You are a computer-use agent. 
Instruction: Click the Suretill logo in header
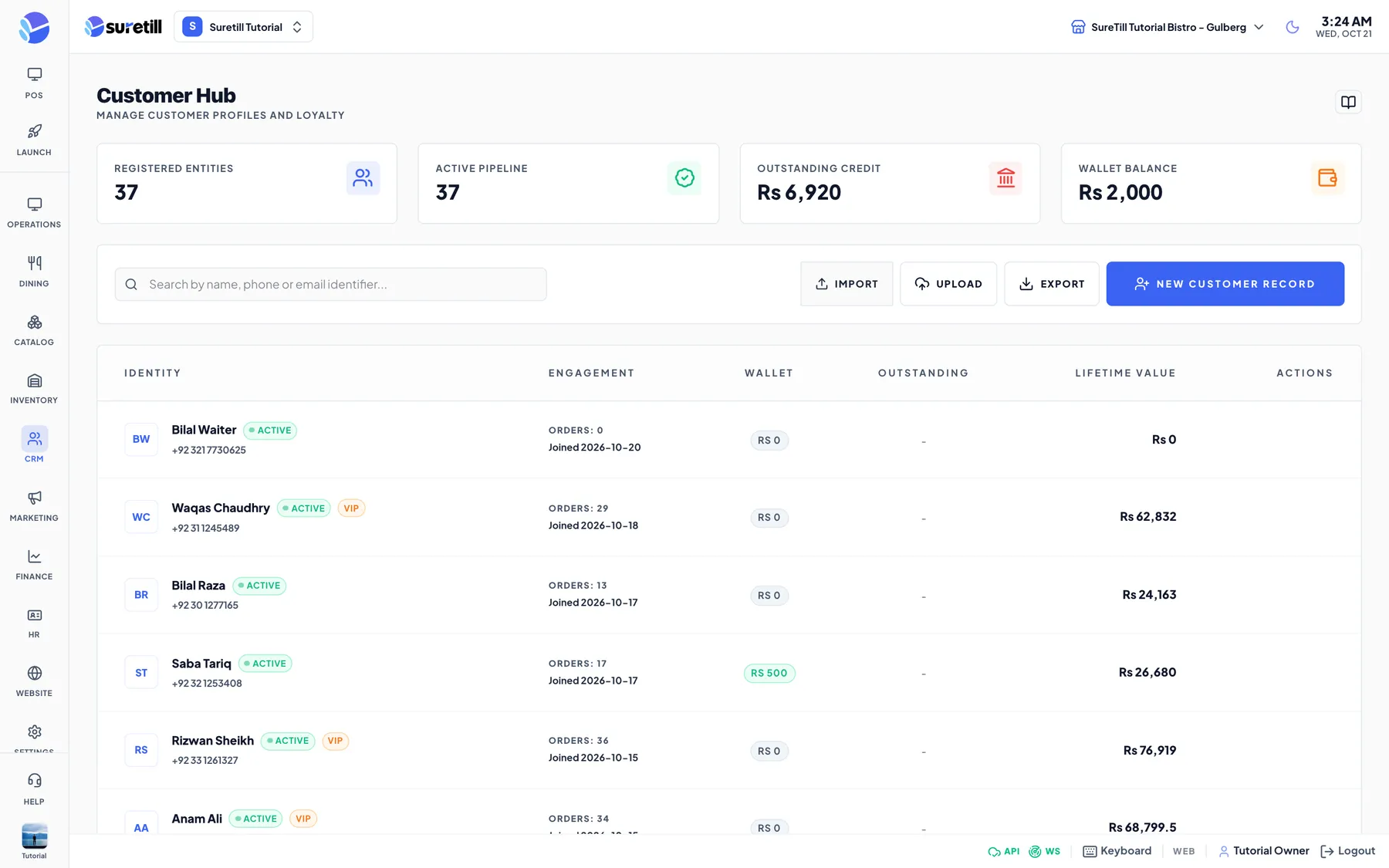(x=123, y=27)
